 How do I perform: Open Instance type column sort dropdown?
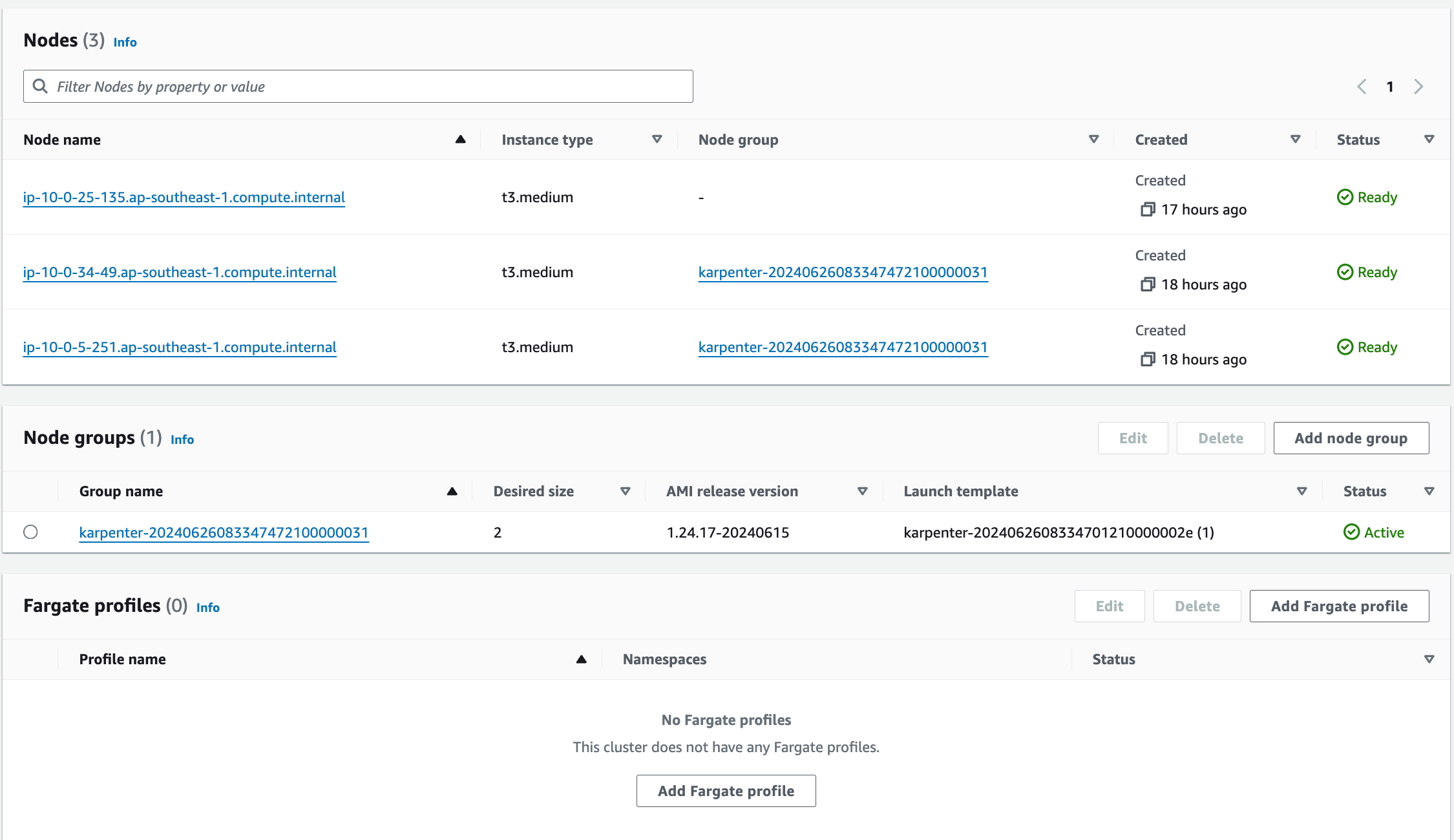(657, 140)
